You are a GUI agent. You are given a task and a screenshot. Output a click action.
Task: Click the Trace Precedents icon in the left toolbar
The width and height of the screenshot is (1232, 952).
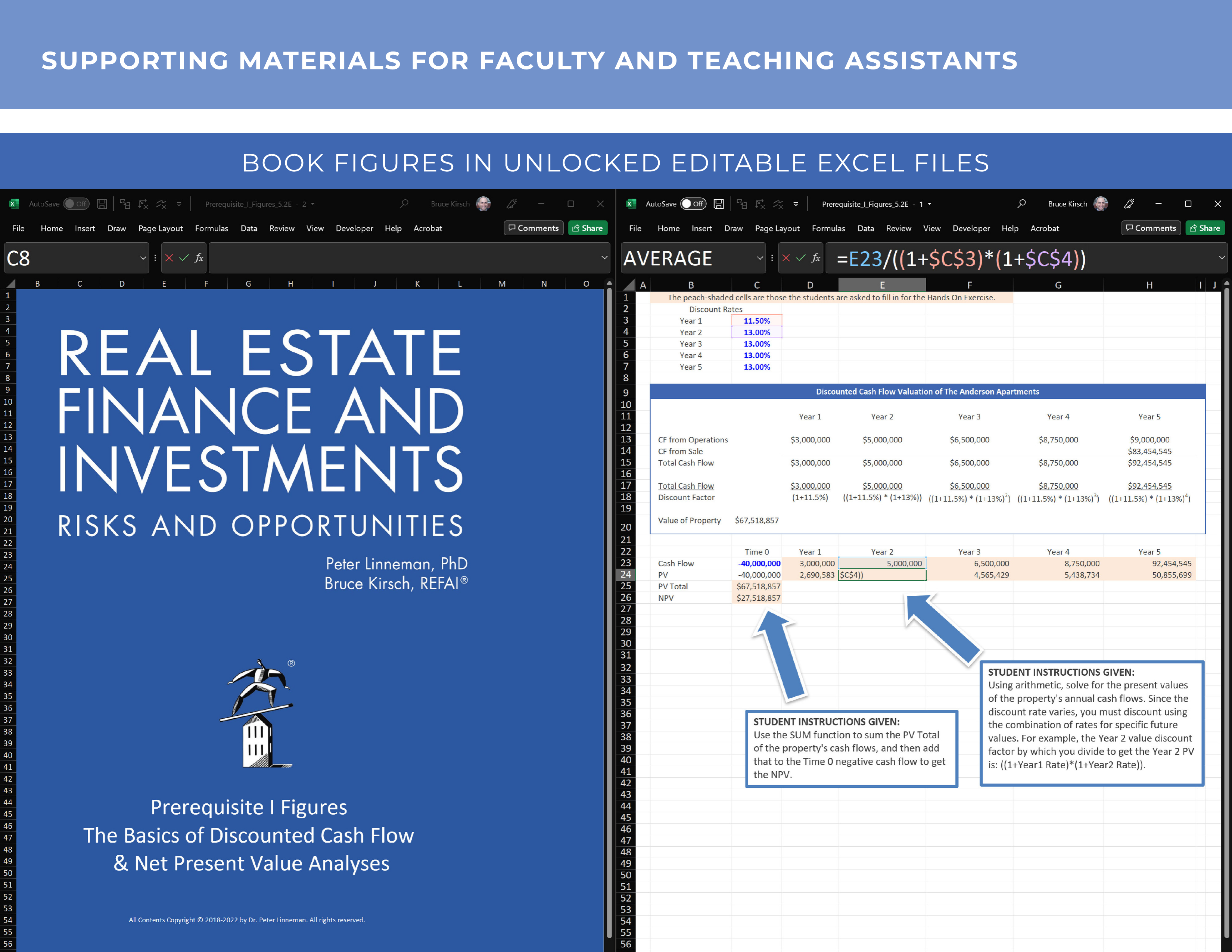[125, 204]
